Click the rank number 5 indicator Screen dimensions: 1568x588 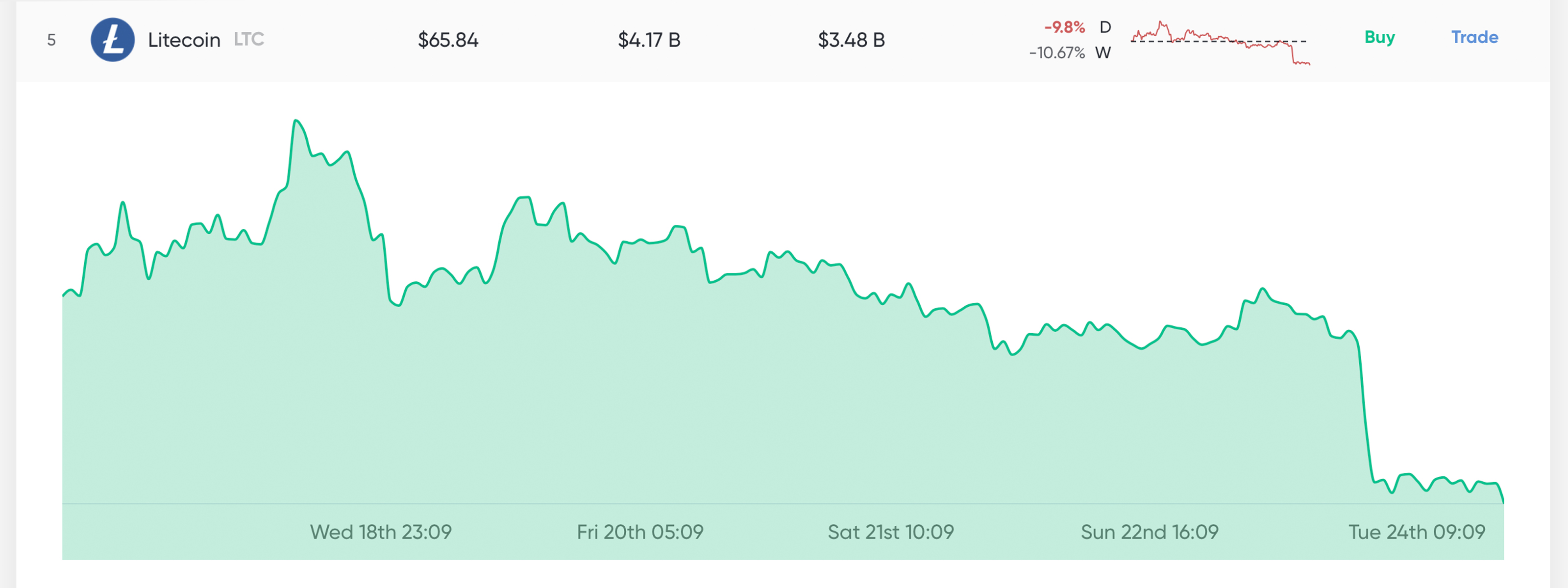[x=53, y=40]
